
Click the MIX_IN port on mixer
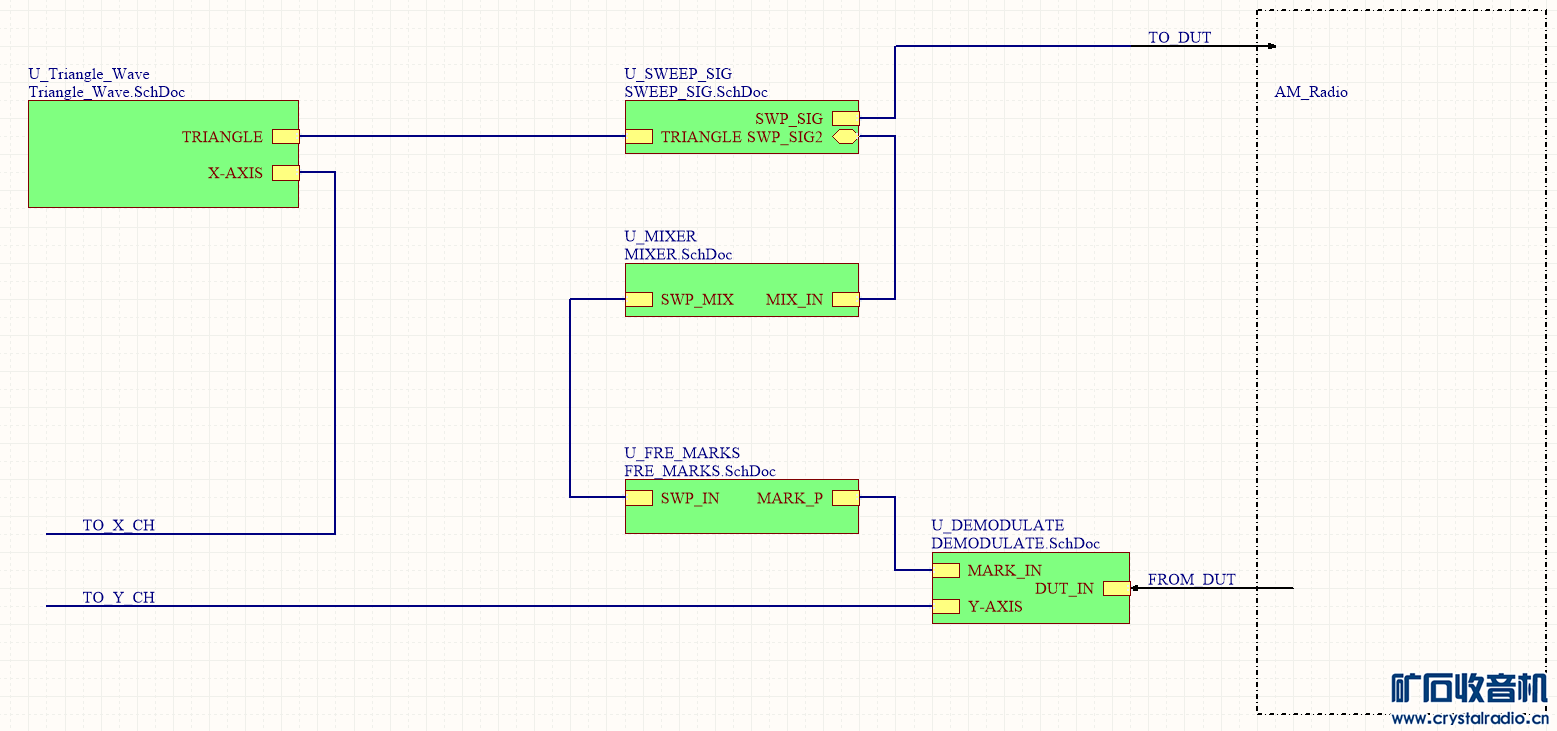(845, 299)
